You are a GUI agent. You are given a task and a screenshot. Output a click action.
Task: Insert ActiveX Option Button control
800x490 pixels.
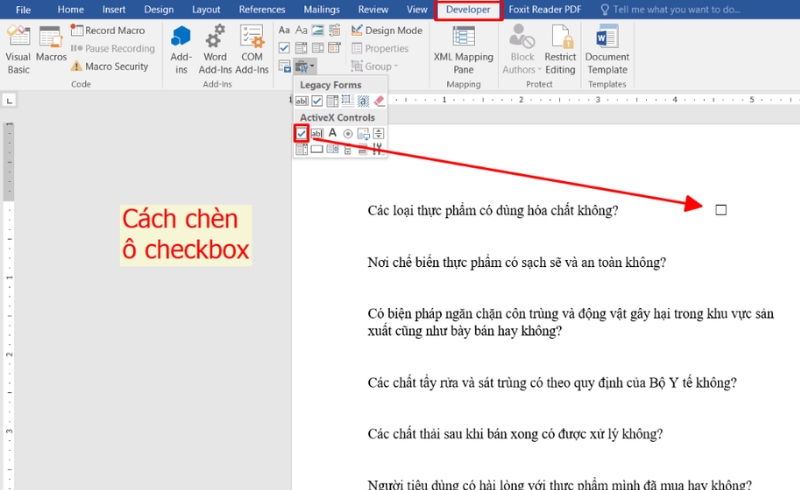click(x=348, y=134)
